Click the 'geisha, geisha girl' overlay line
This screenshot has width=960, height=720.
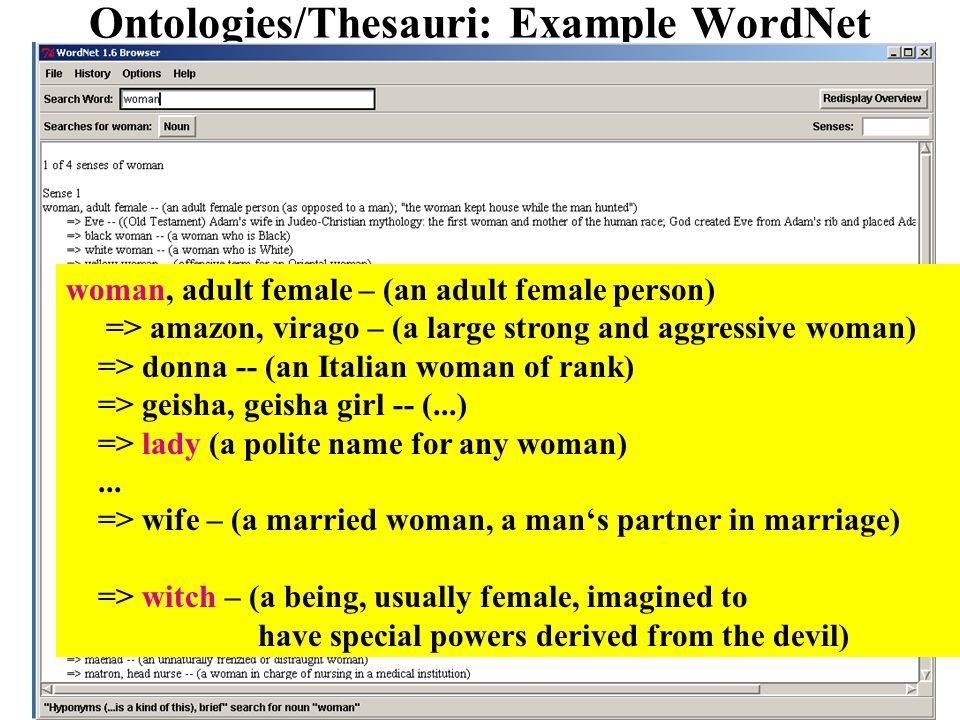[x=282, y=406]
